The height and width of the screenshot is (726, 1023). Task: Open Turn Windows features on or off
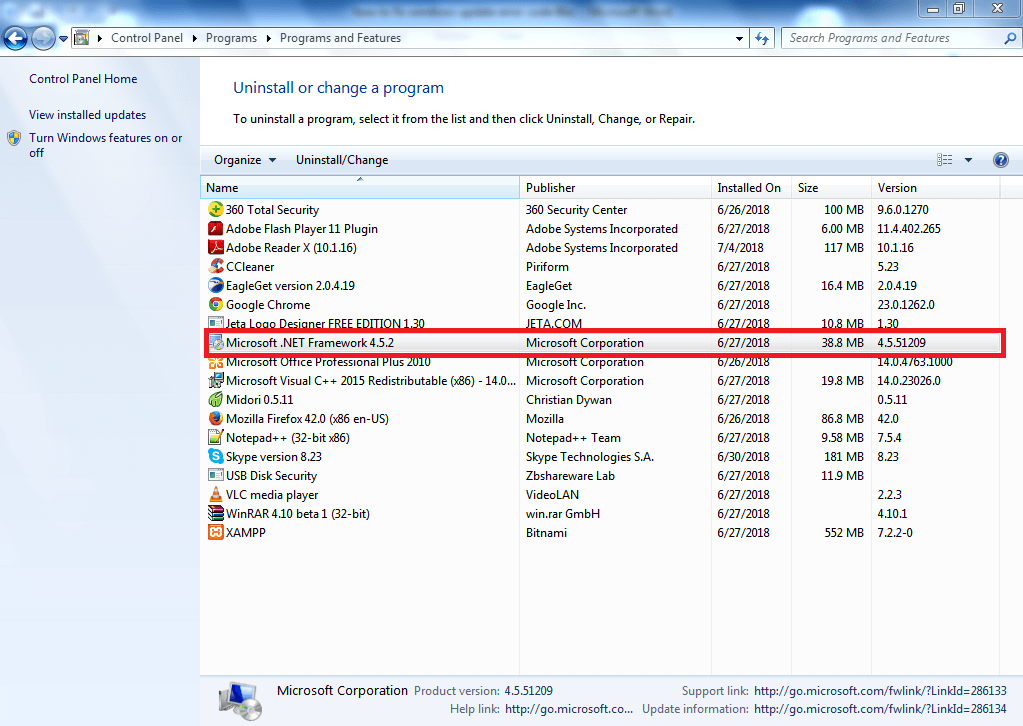click(105, 145)
